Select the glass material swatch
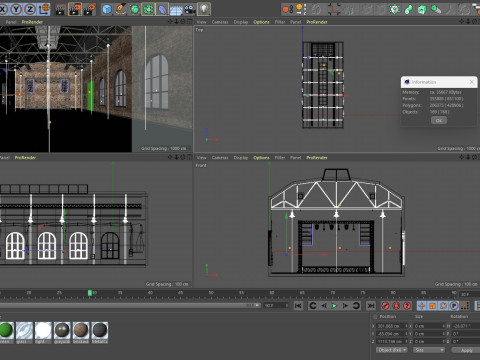480x360 pixels. coord(24,330)
